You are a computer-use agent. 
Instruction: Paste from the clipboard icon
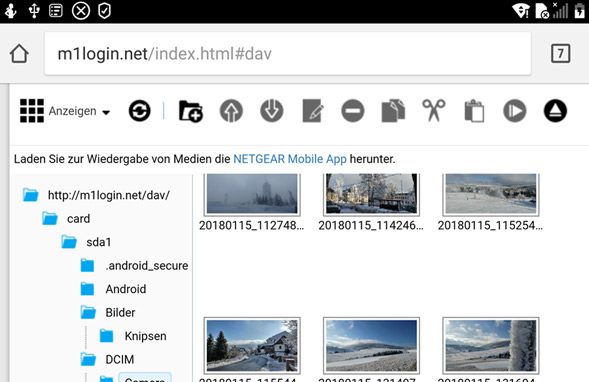pos(474,111)
